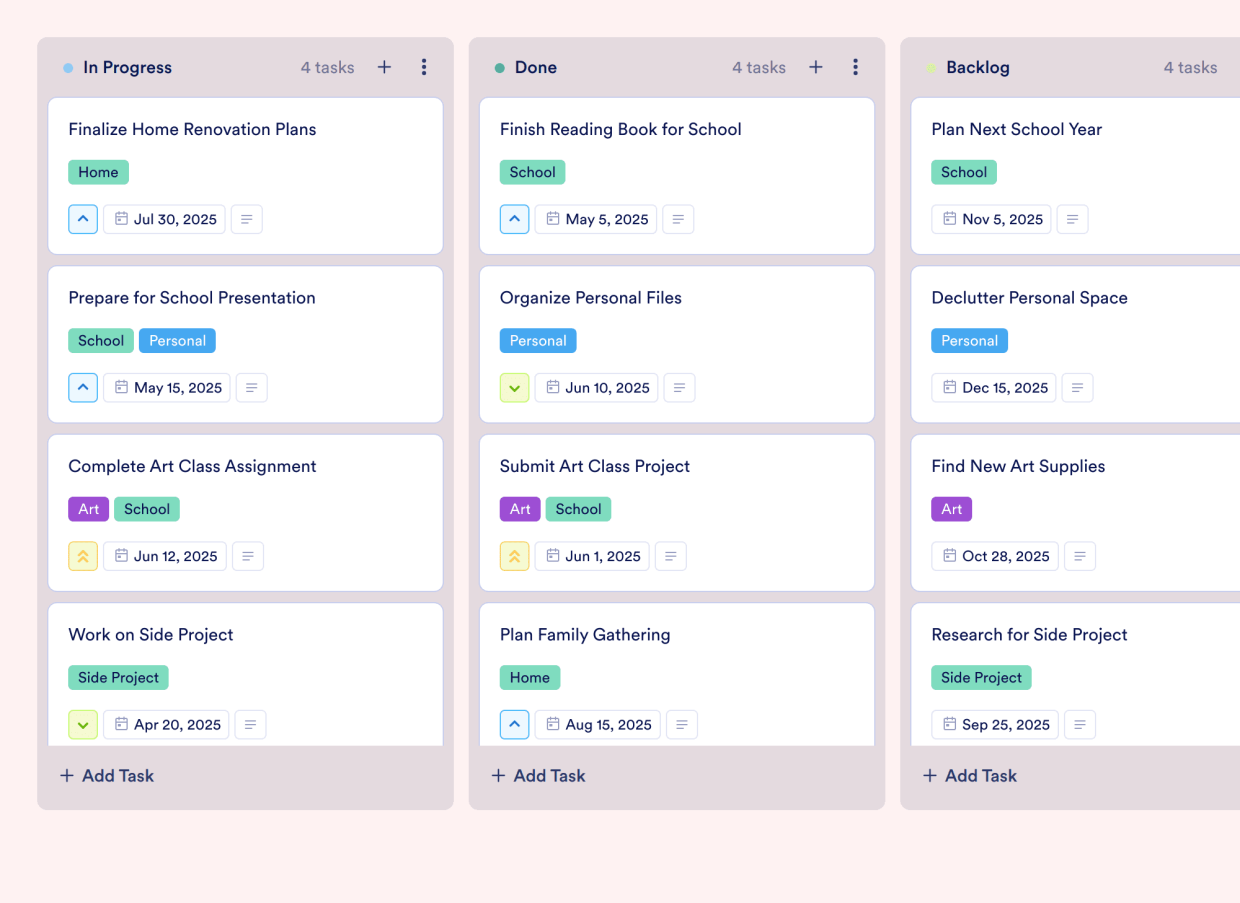Viewport: 1240px width, 903px height.
Task: Open the options menu on the In Progress column
Action: tap(424, 67)
